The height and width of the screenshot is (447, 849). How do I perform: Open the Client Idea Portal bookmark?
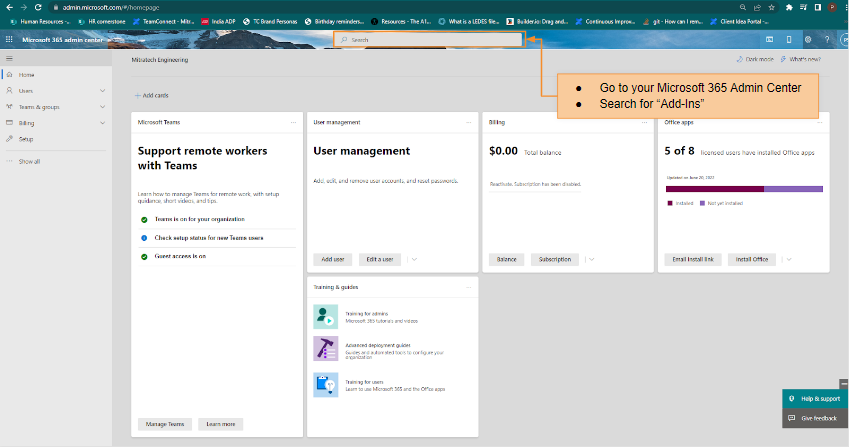click(x=740, y=22)
